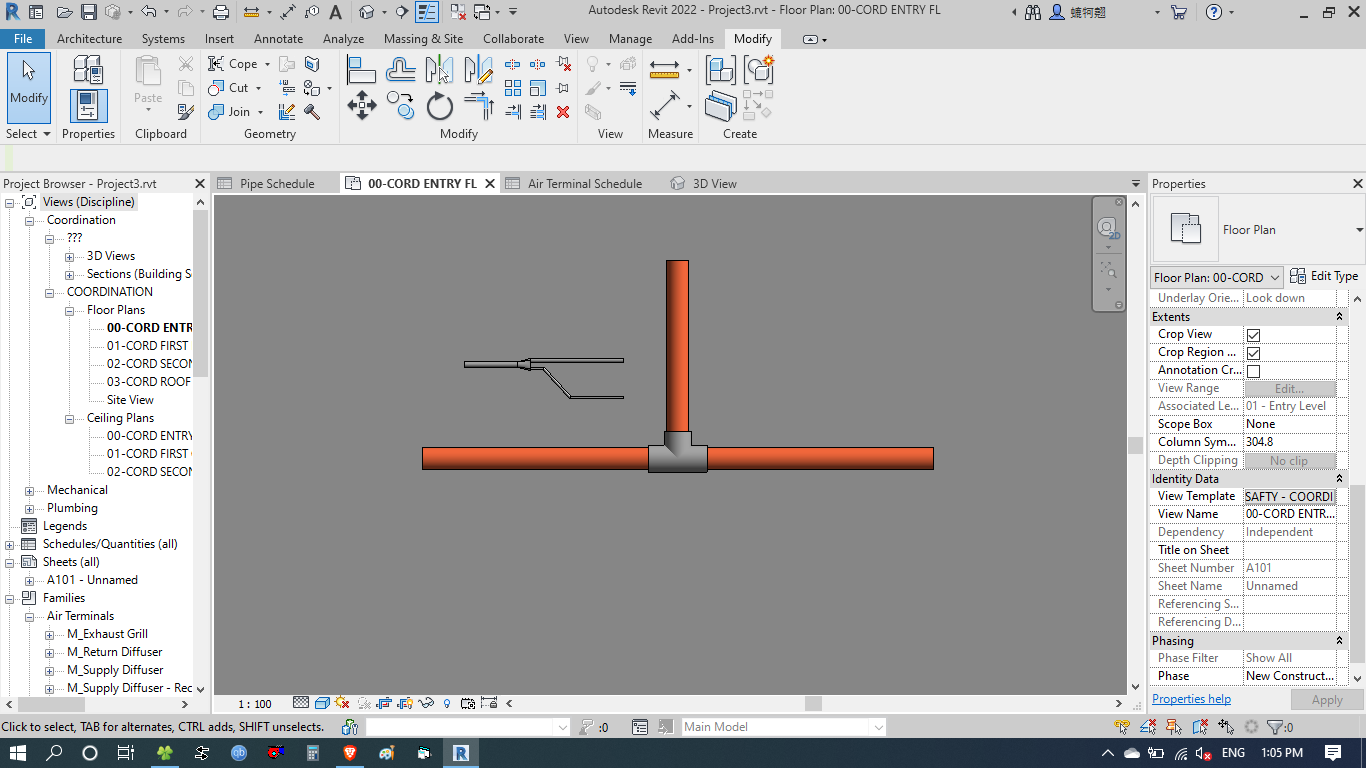Select the Move tool
The width and height of the screenshot is (1366, 768).
pyautogui.click(x=361, y=104)
